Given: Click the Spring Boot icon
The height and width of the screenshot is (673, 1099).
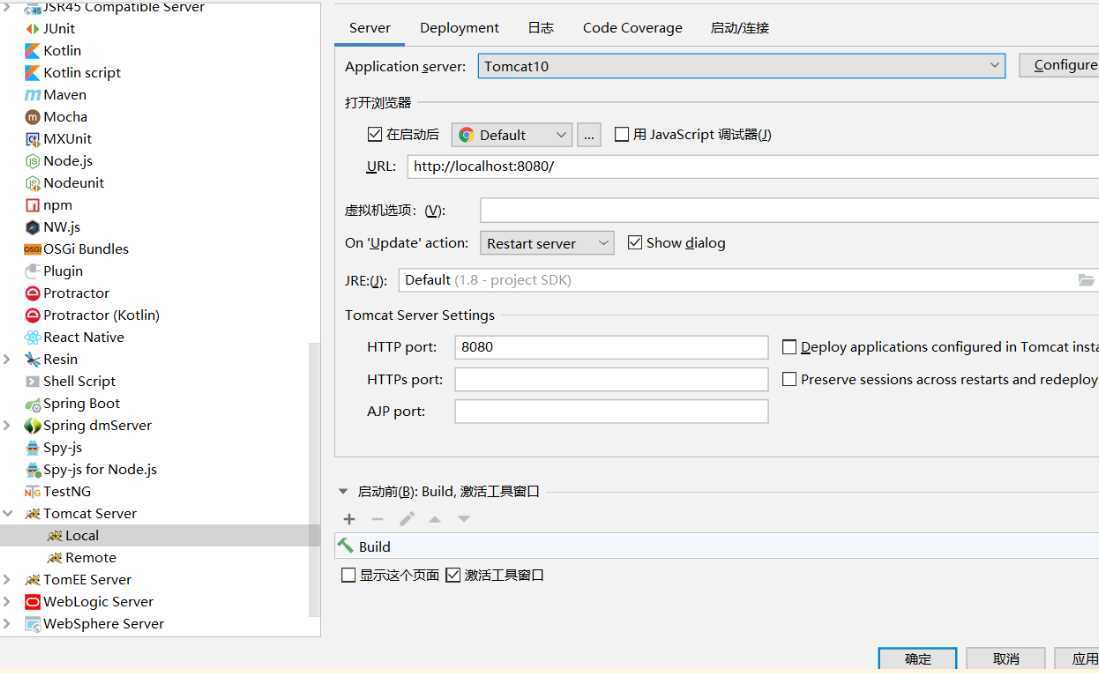Looking at the screenshot, I should point(32,404).
